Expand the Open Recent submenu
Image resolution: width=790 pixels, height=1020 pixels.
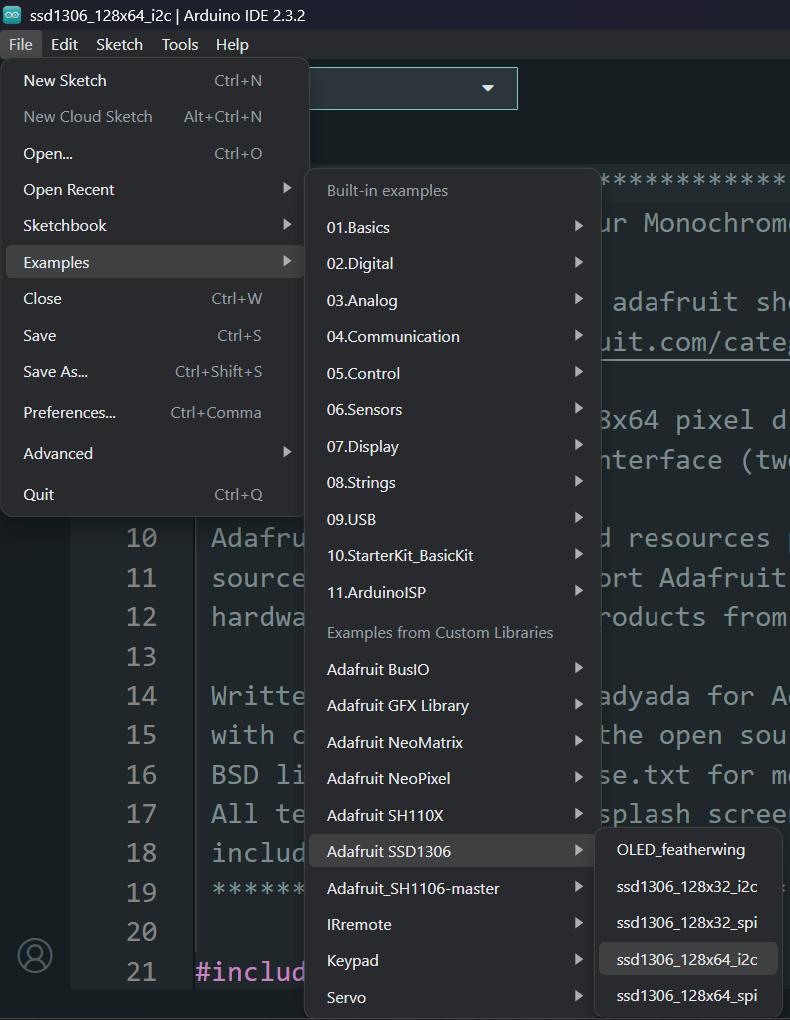click(155, 189)
